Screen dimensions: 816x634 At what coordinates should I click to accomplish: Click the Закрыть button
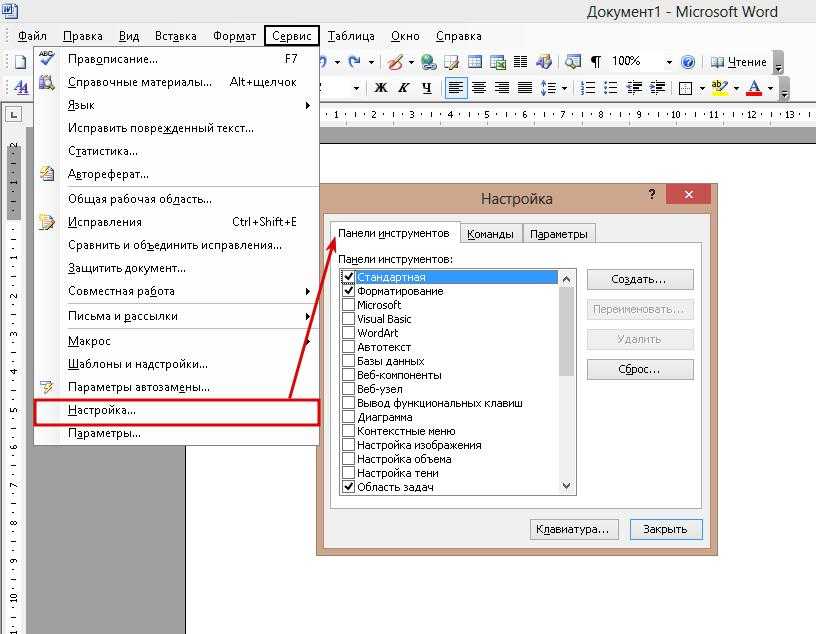tap(666, 529)
